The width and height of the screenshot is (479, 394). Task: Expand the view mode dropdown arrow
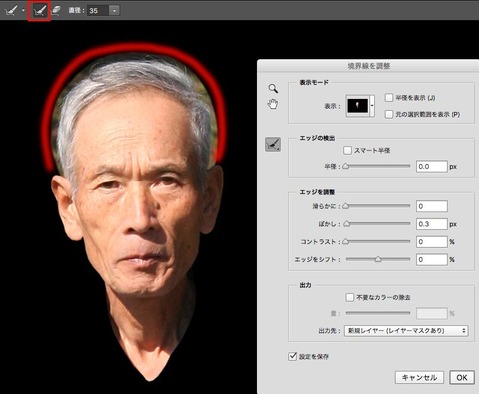[372, 106]
